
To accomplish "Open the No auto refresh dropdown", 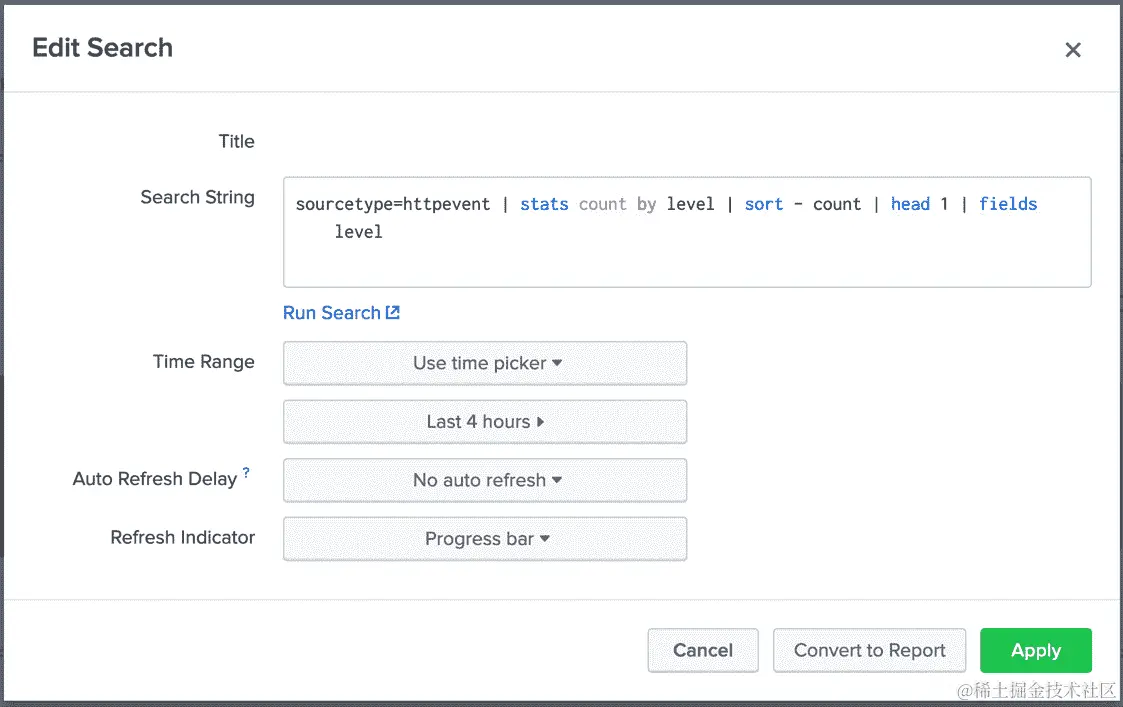I will click(485, 480).
